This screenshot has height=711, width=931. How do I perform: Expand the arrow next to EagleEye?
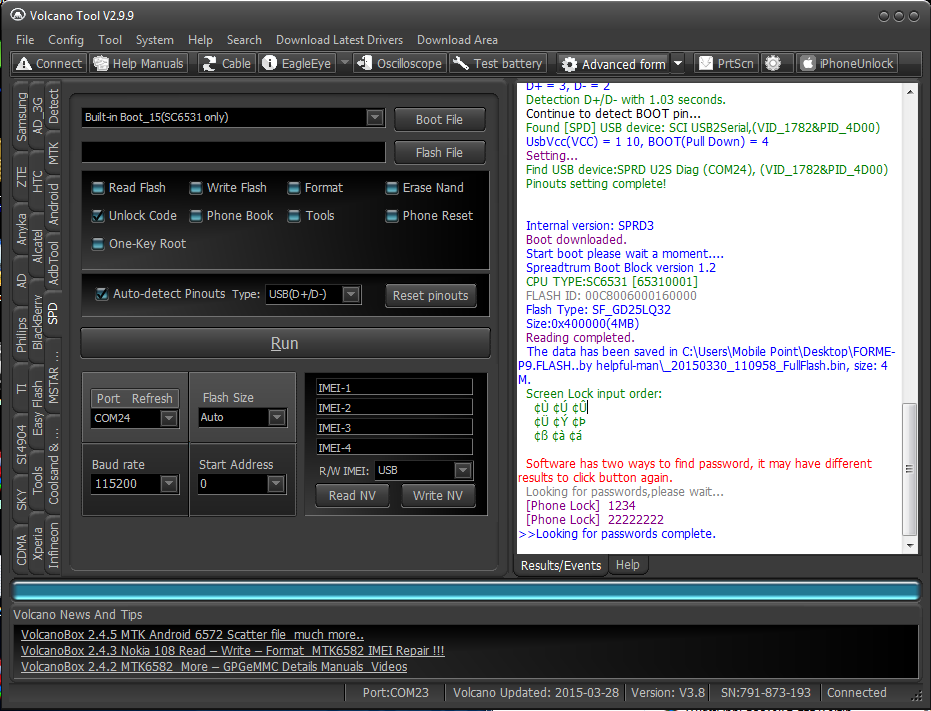tap(344, 63)
